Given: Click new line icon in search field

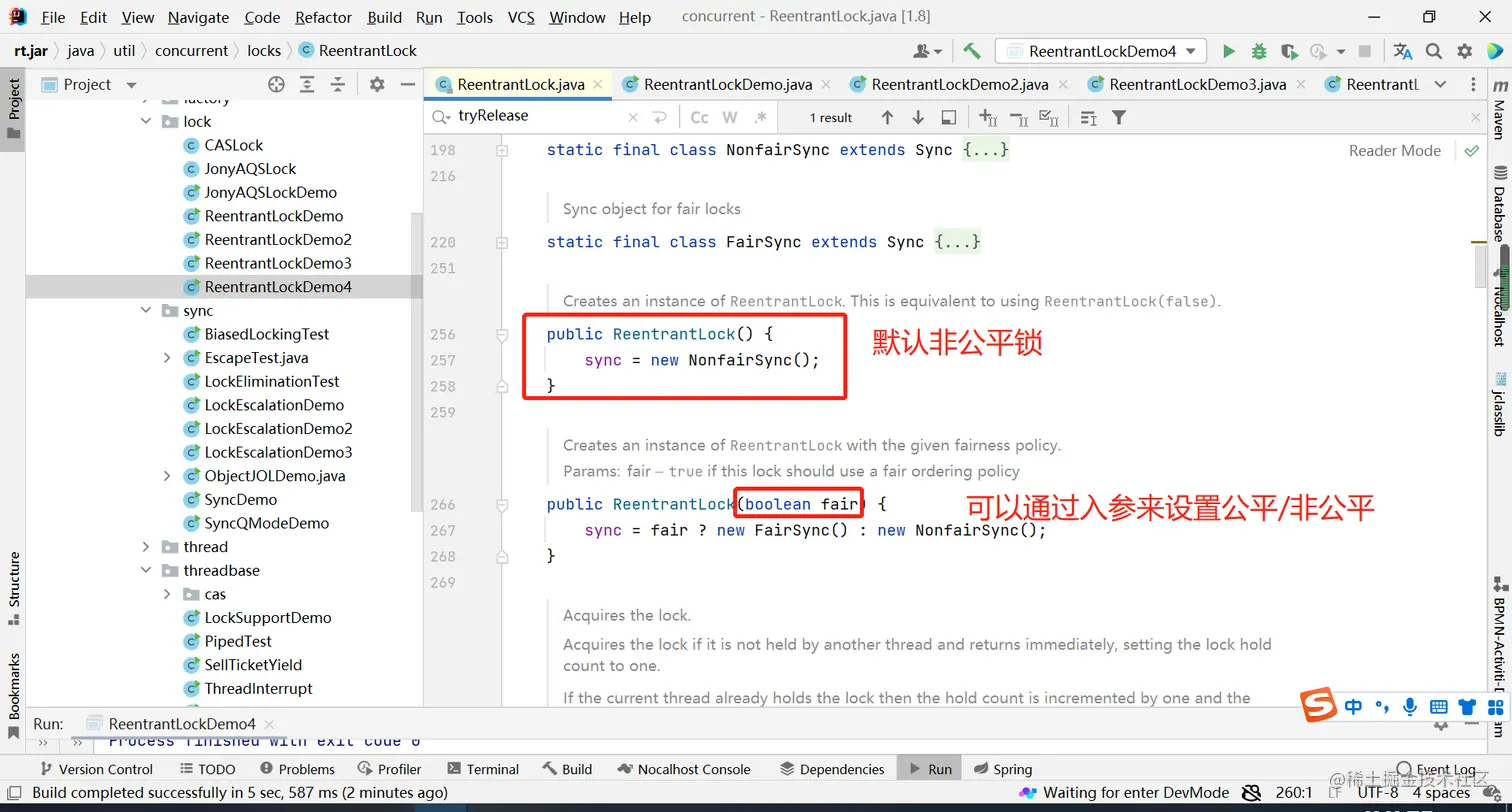Looking at the screenshot, I should click(x=659, y=117).
